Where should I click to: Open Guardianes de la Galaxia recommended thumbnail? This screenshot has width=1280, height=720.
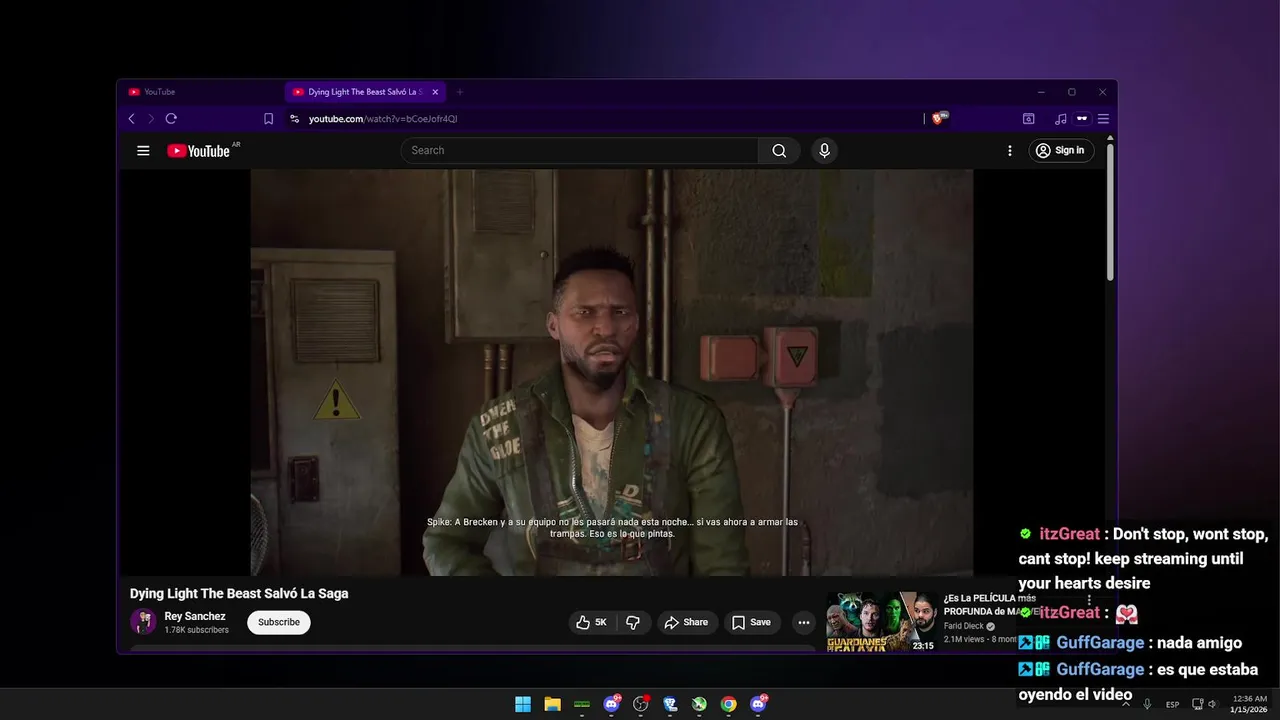coord(882,622)
